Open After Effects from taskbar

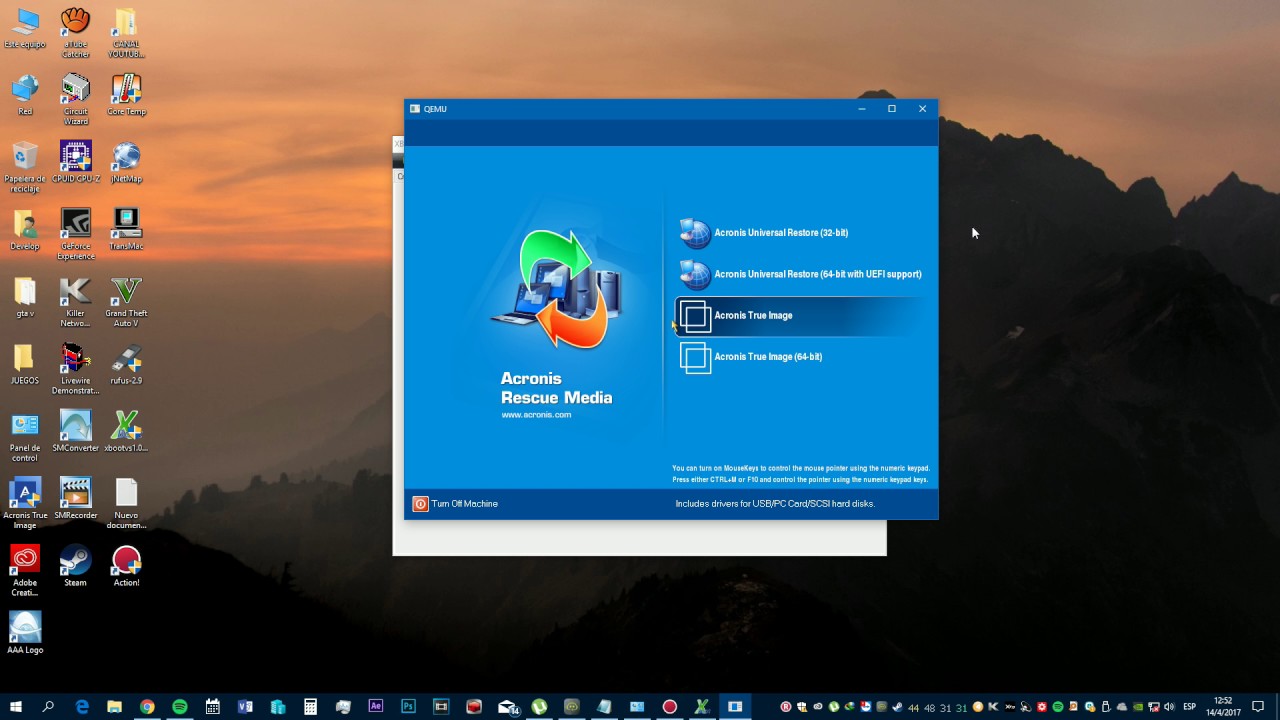click(376, 706)
